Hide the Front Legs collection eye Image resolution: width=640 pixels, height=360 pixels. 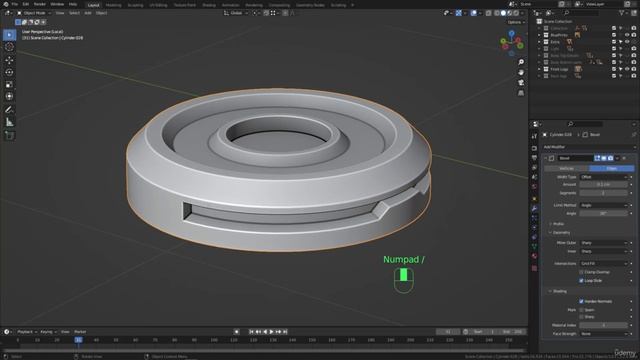627,69
